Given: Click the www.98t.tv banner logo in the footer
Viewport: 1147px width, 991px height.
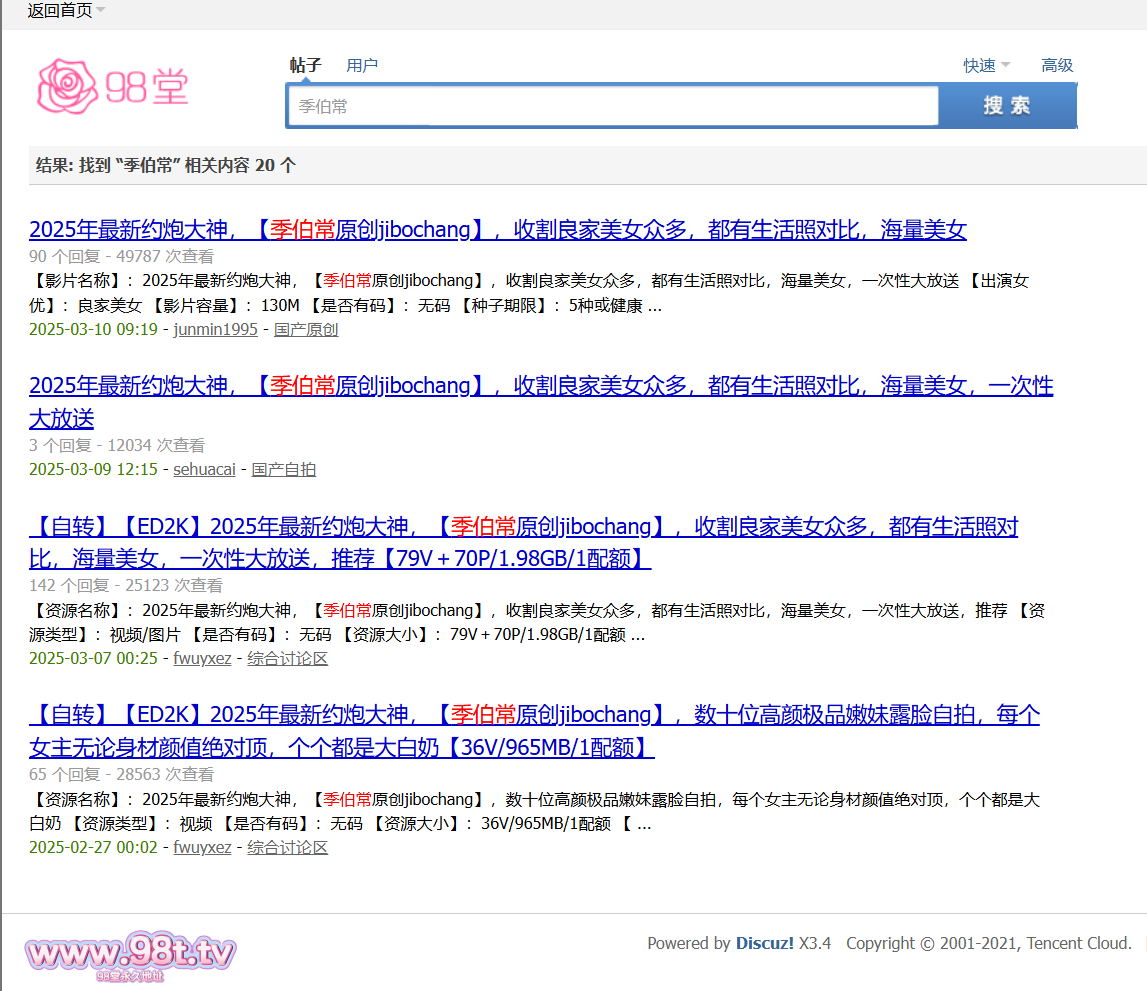Looking at the screenshot, I should point(131,955).
